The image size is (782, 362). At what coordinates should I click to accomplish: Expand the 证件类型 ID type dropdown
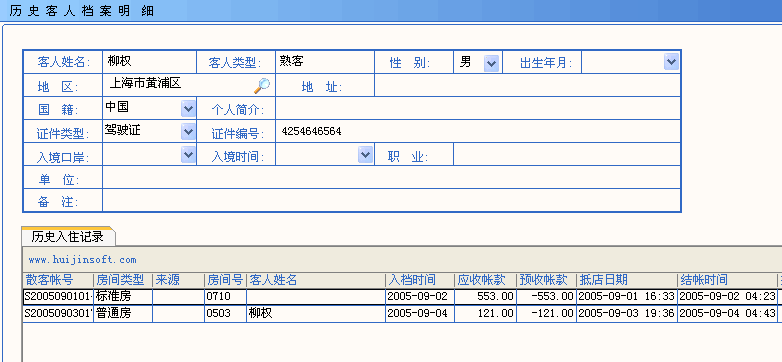pos(188,132)
